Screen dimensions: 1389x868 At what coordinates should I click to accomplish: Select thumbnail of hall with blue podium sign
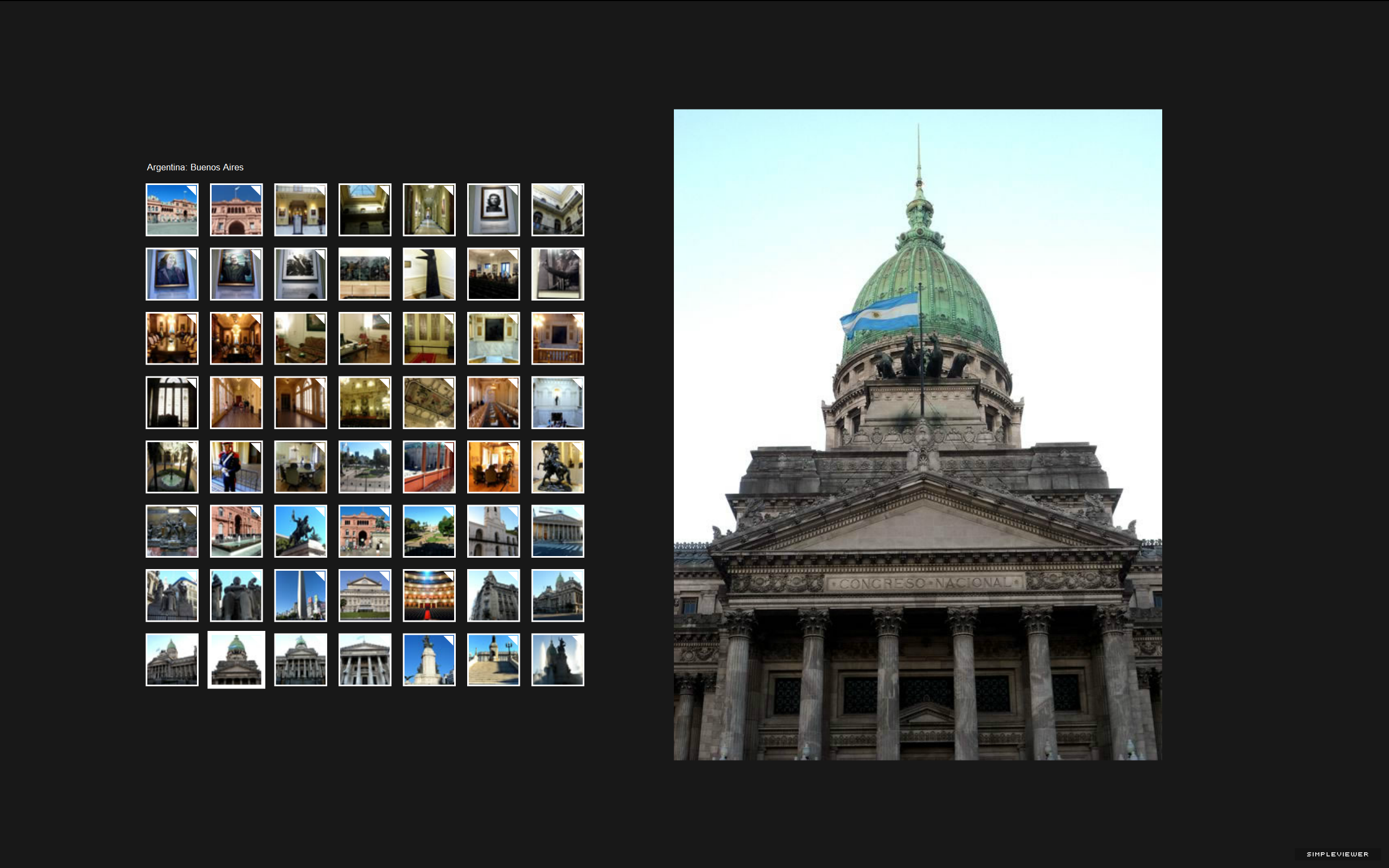(x=301, y=209)
